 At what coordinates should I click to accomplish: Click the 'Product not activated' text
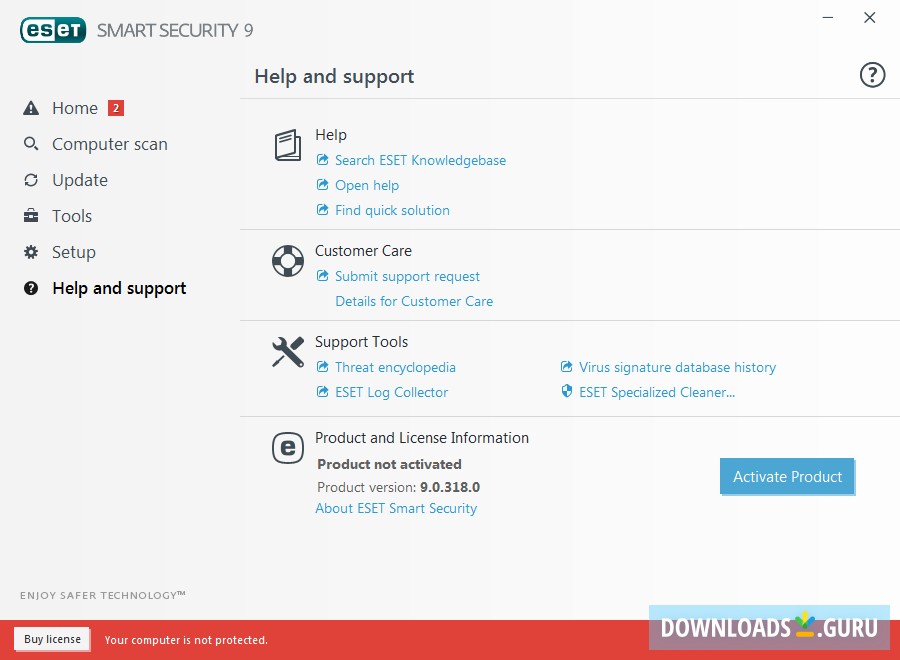(389, 464)
